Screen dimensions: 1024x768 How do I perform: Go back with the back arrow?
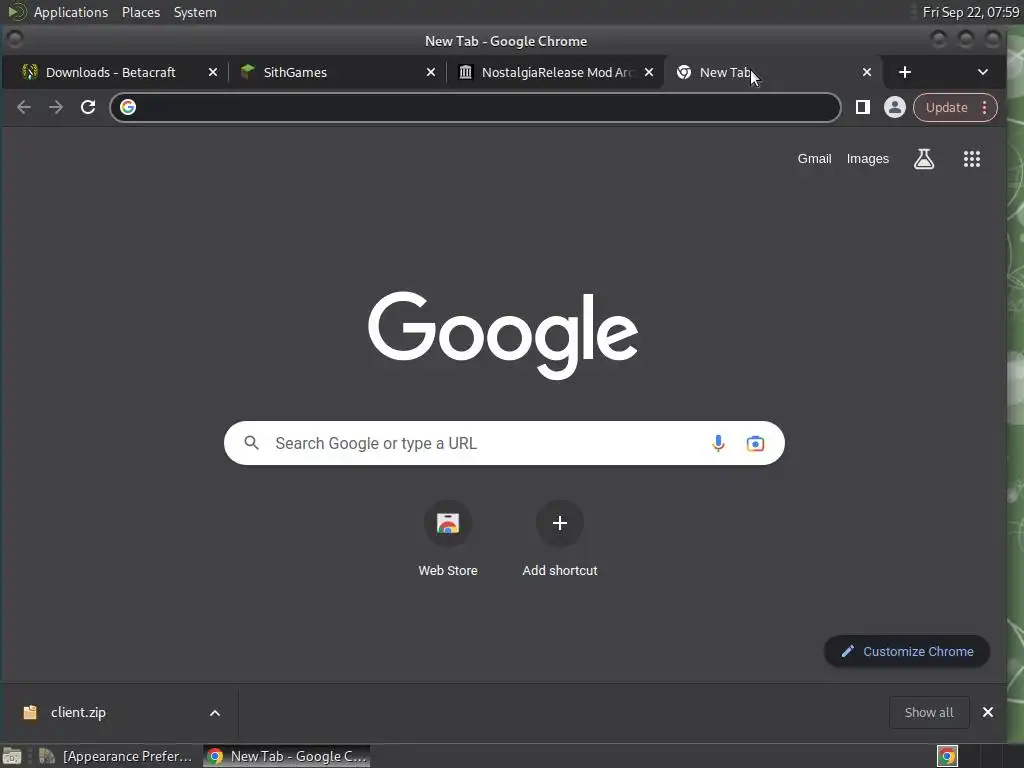click(24, 107)
